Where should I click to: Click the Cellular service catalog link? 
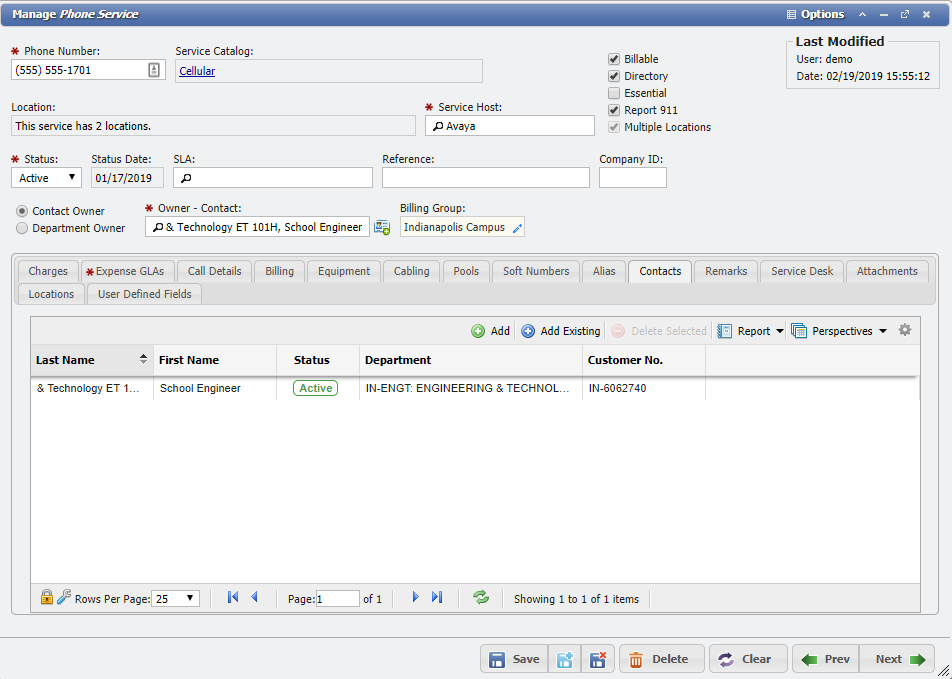197,71
